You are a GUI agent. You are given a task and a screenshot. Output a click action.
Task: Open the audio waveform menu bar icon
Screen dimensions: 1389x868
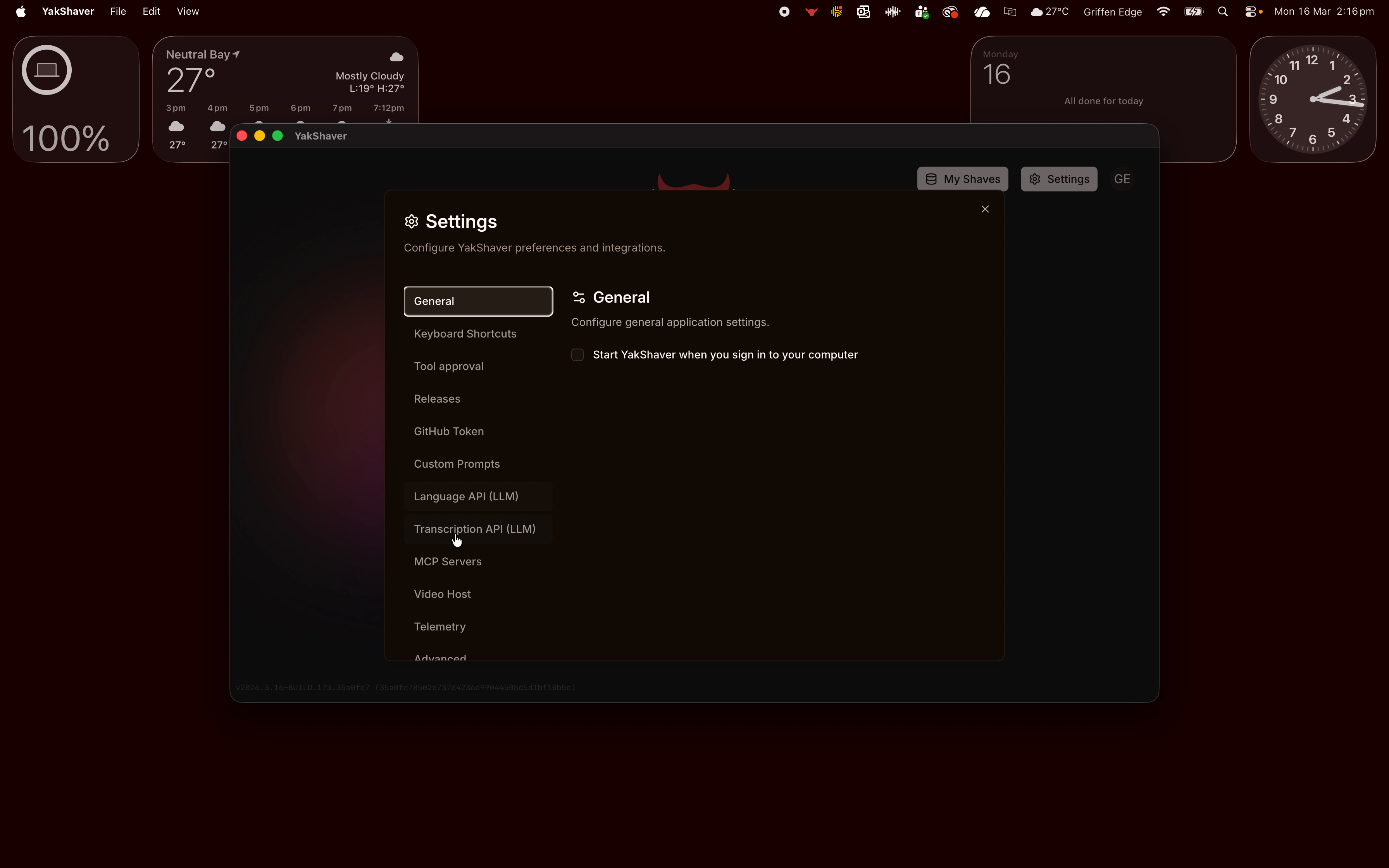pos(893,12)
